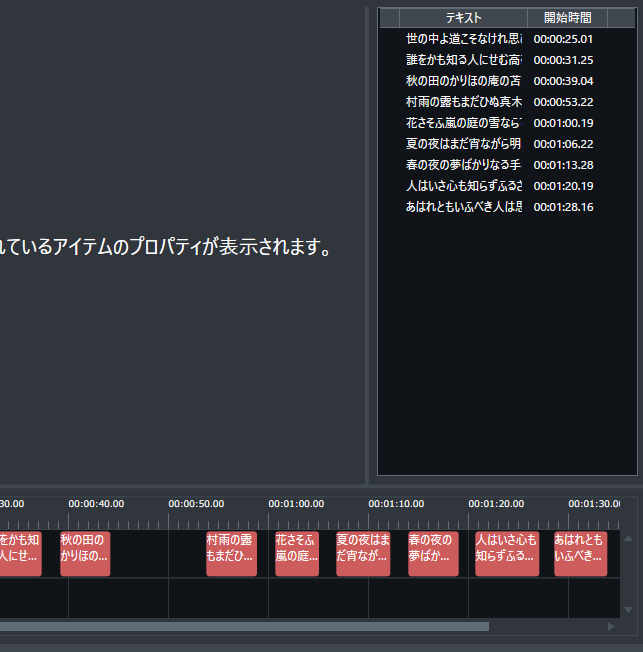643x652 pixels.
Task: Click the 開始時間 column header
Action: [x=567, y=18]
